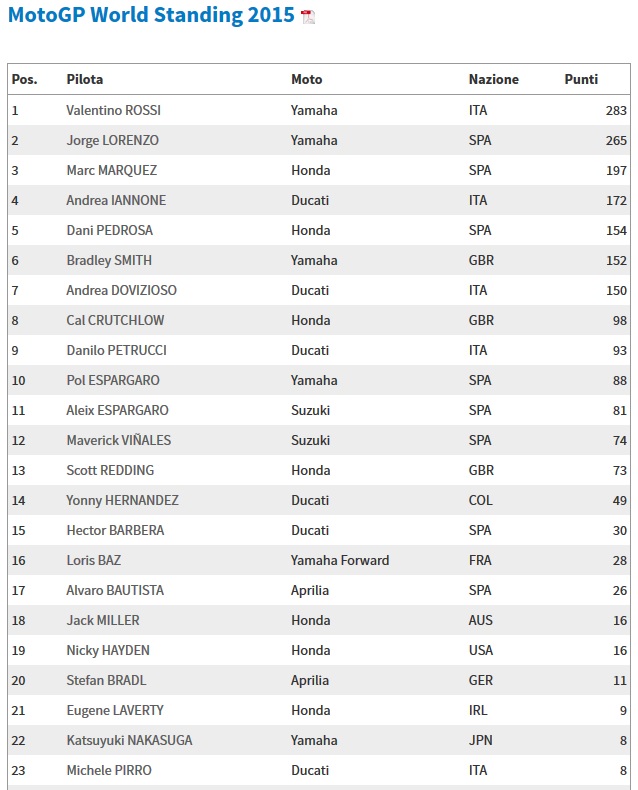Select Yonny HERNANDEZ's COL nation cell
Screen dimensions: 638x790
(480, 500)
